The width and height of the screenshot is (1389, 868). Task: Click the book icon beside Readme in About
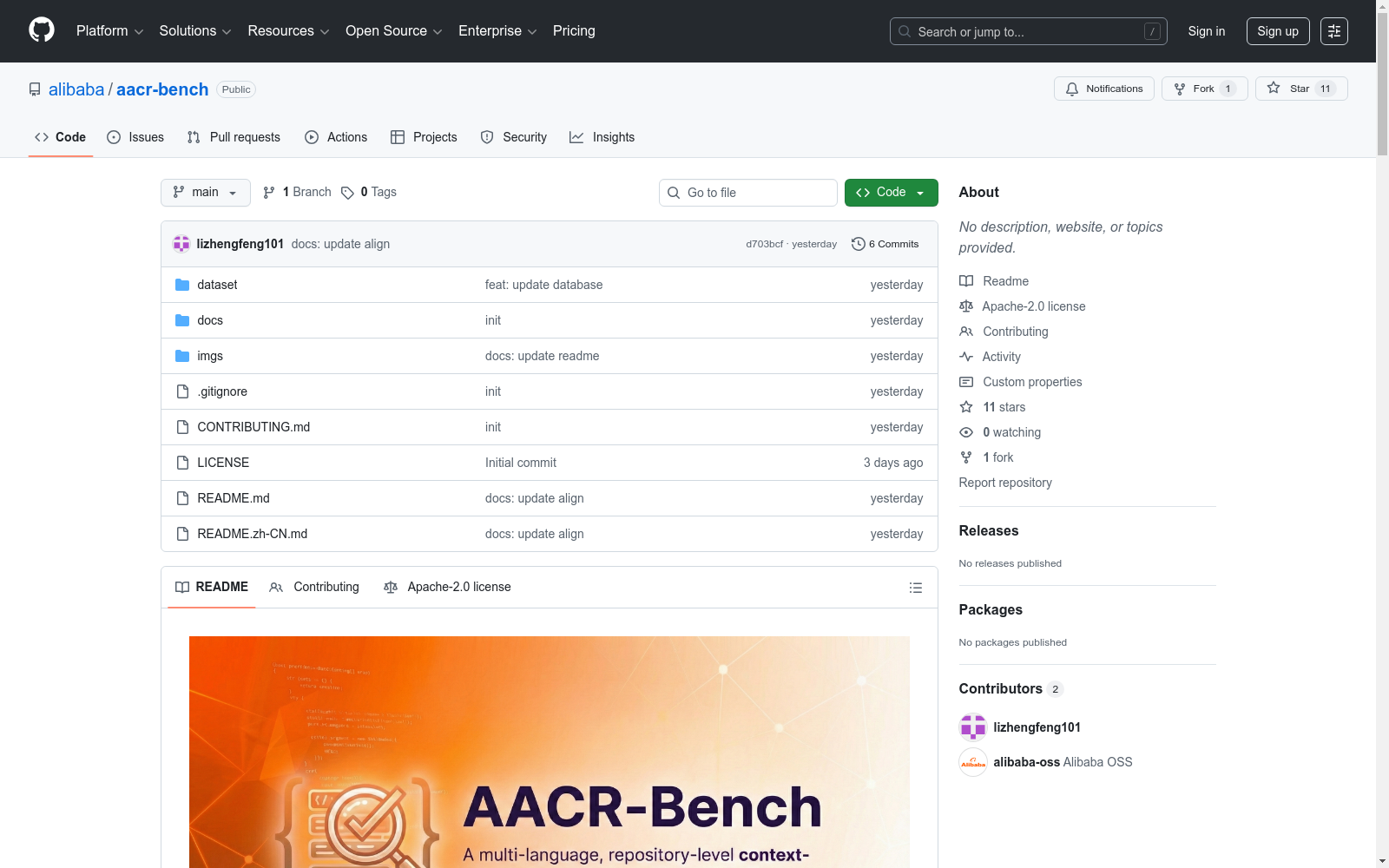(966, 281)
